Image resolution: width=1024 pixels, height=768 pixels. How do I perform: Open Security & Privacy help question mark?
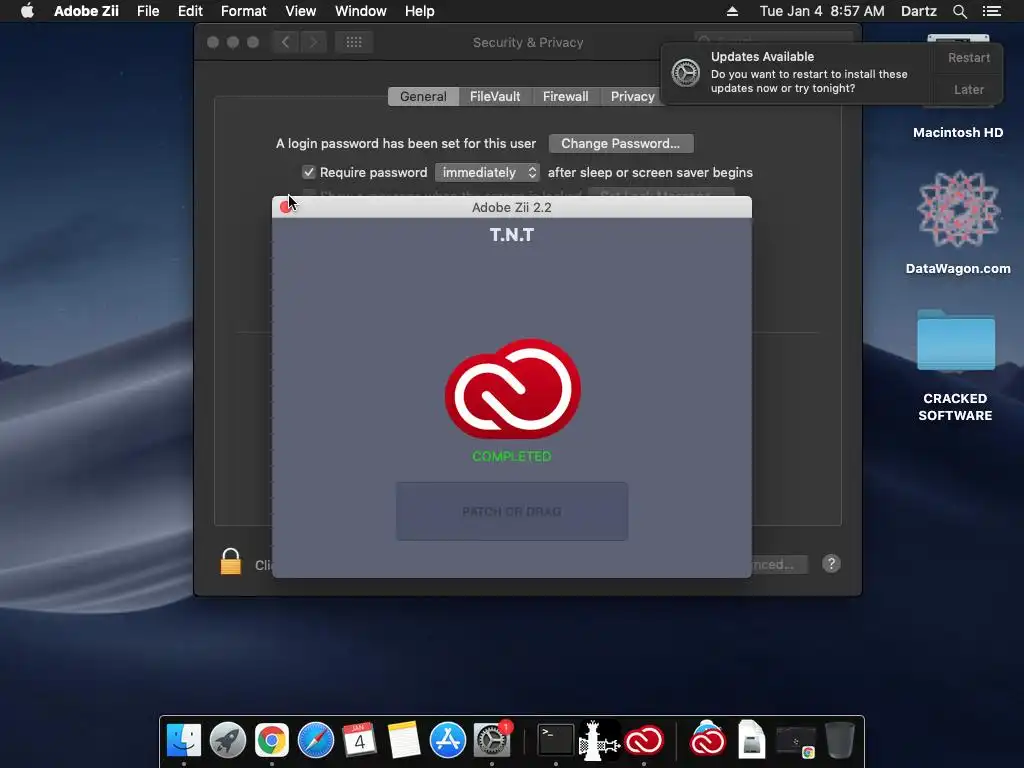(831, 564)
